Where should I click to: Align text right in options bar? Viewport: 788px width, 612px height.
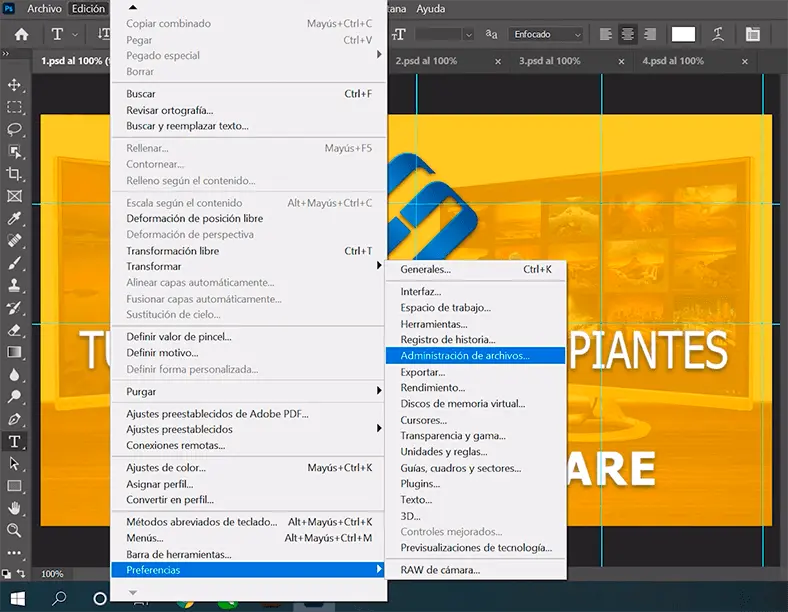[650, 34]
